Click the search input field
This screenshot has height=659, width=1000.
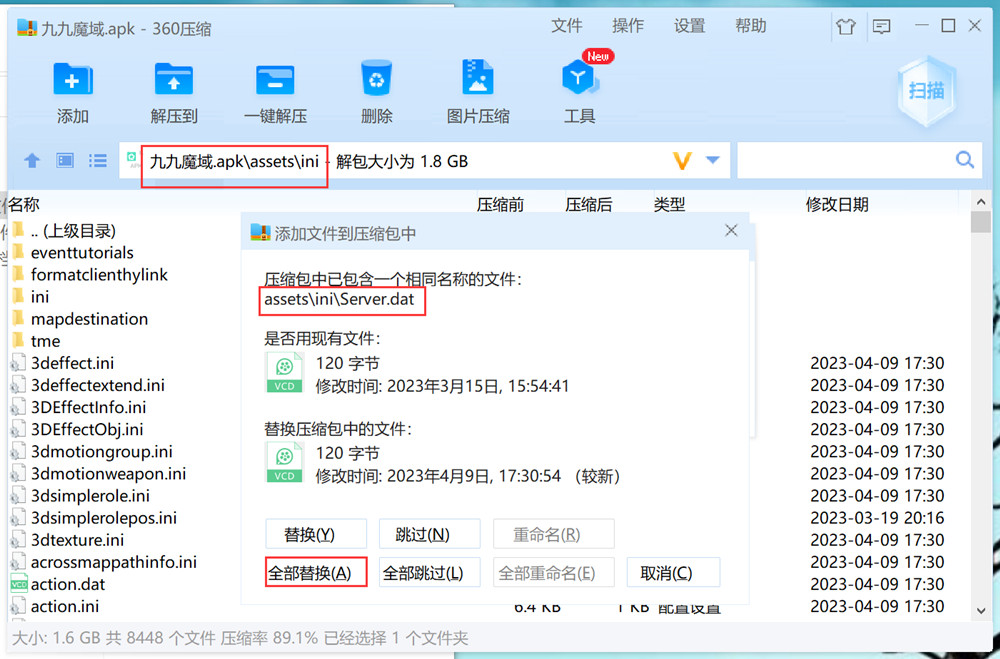pyautogui.click(x=845, y=161)
